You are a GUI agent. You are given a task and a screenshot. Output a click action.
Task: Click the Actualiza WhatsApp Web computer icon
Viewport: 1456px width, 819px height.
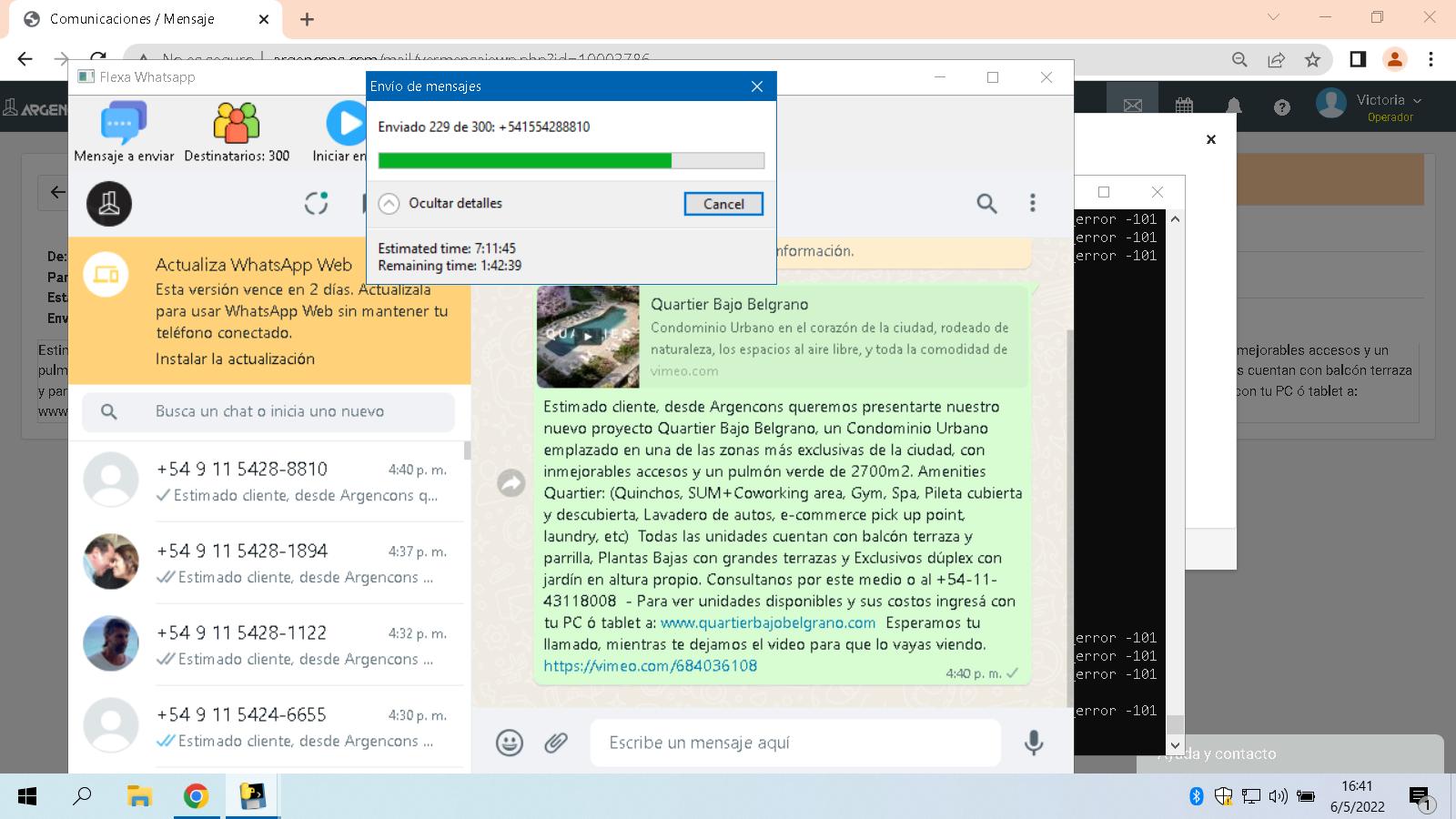106,274
